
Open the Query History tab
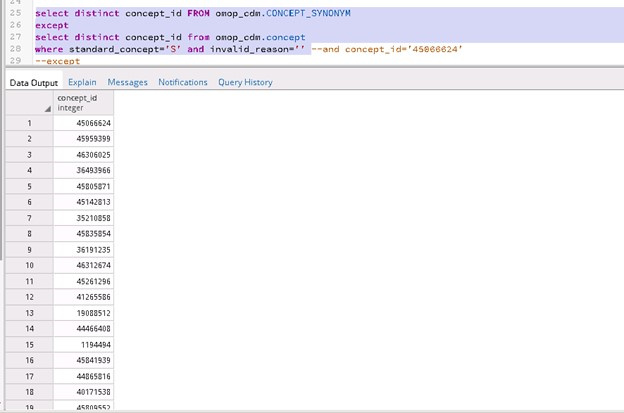click(245, 82)
